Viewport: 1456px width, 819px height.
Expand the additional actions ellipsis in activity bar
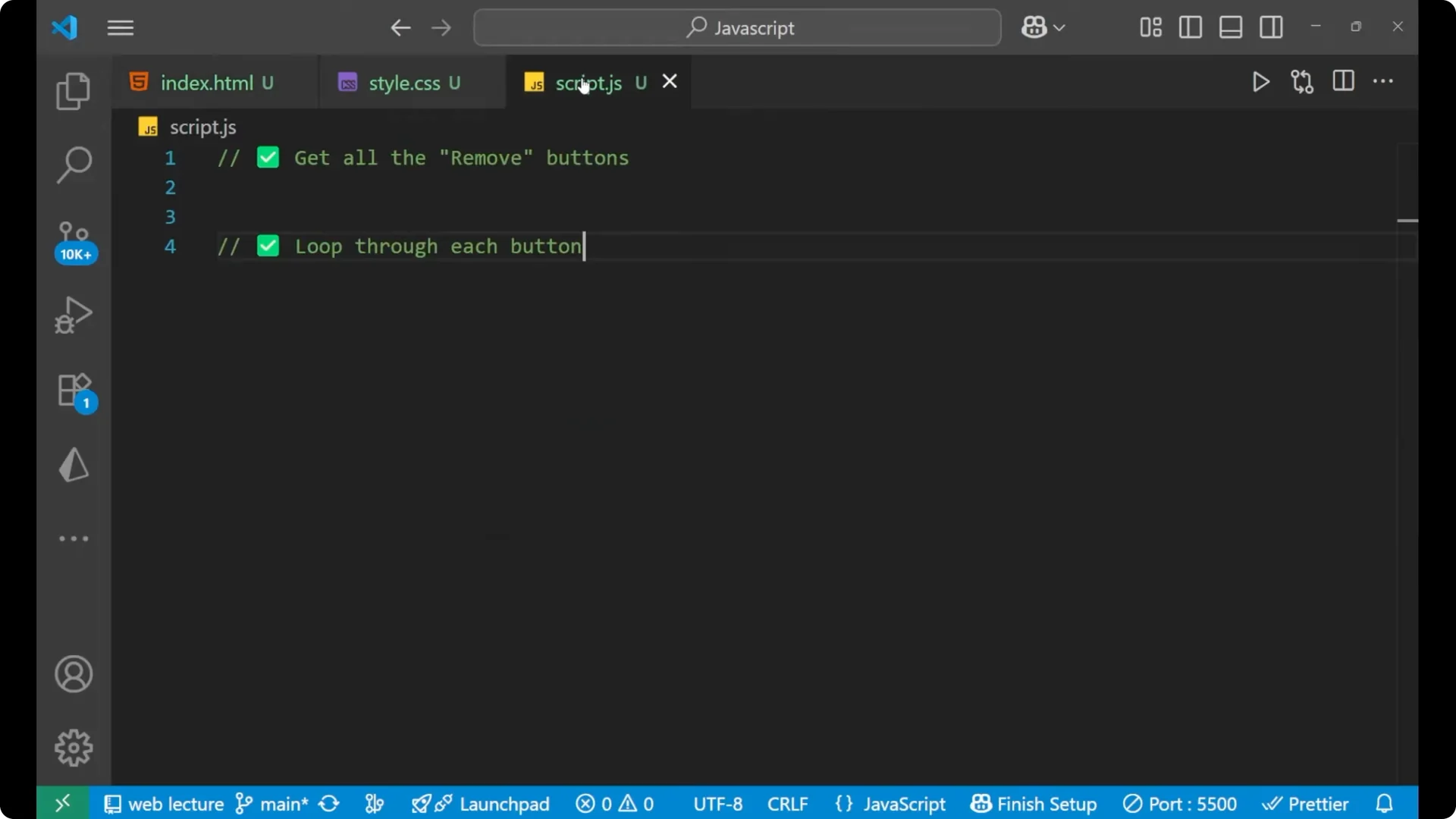point(73,538)
